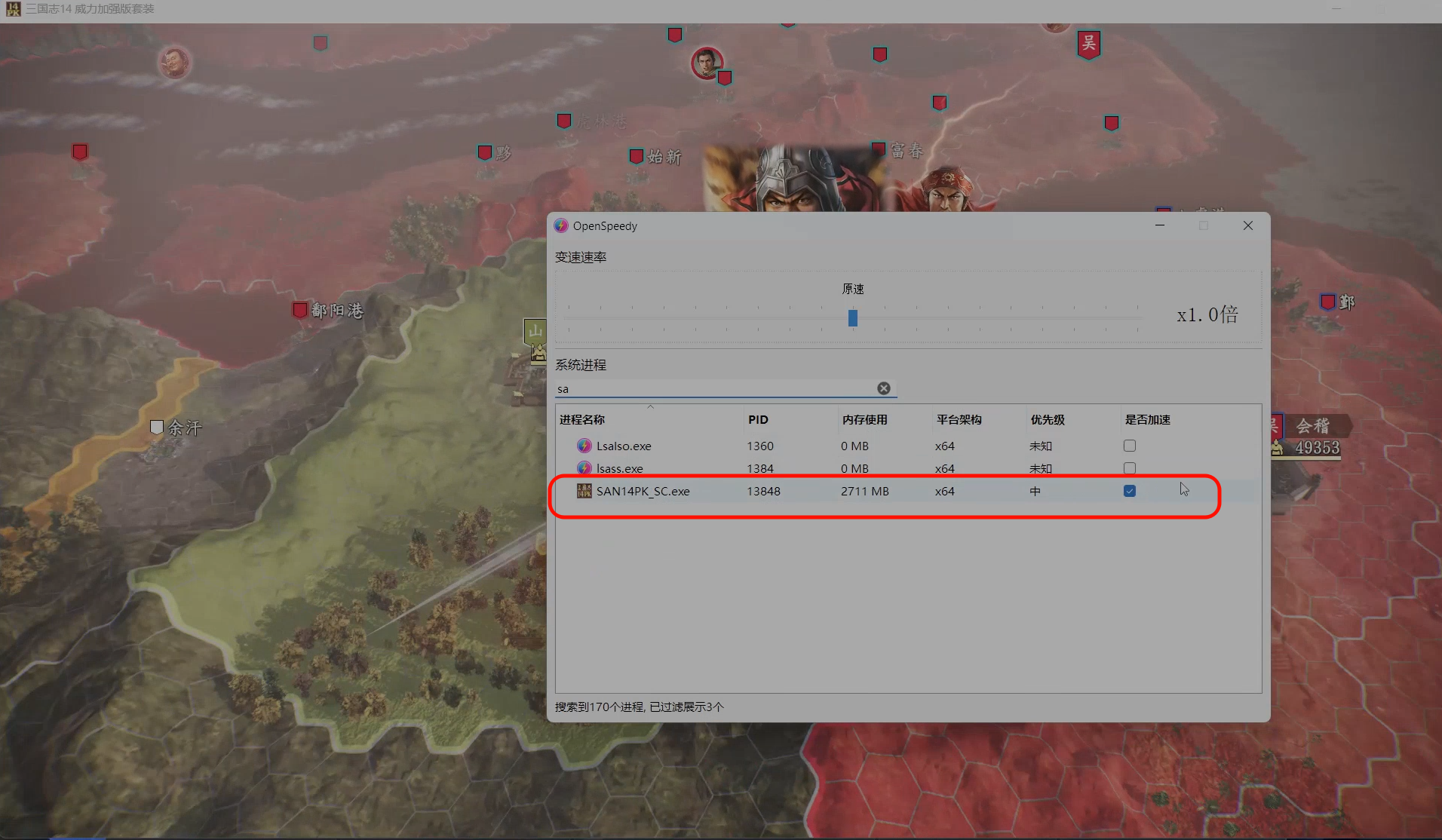Click the clear search icon in process filter
1442x840 pixels.
pyautogui.click(x=883, y=388)
